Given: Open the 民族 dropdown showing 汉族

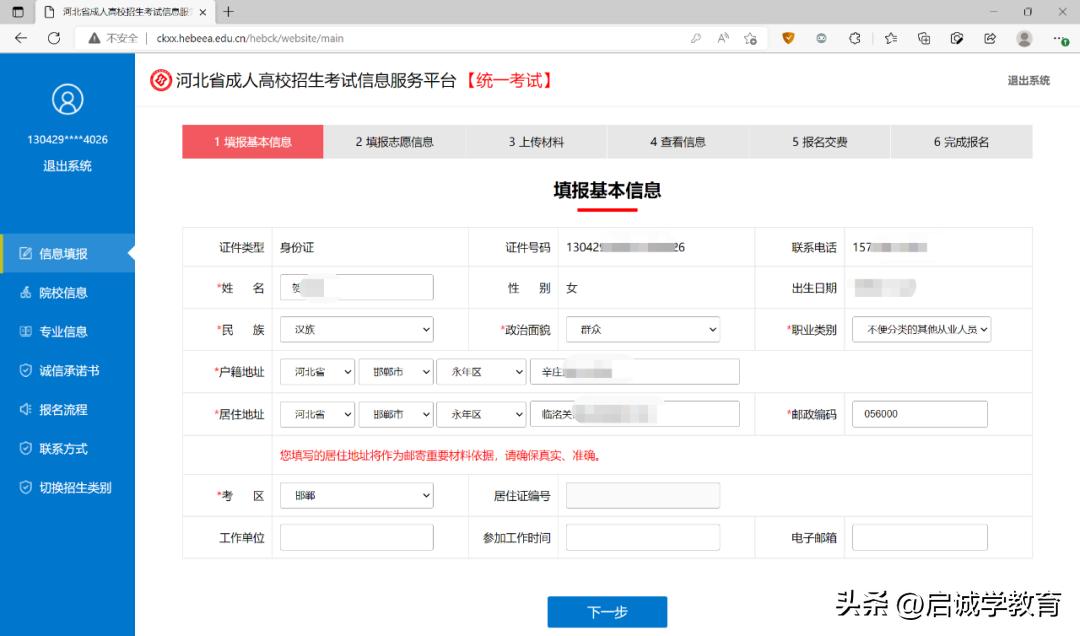Looking at the screenshot, I should click(356, 330).
